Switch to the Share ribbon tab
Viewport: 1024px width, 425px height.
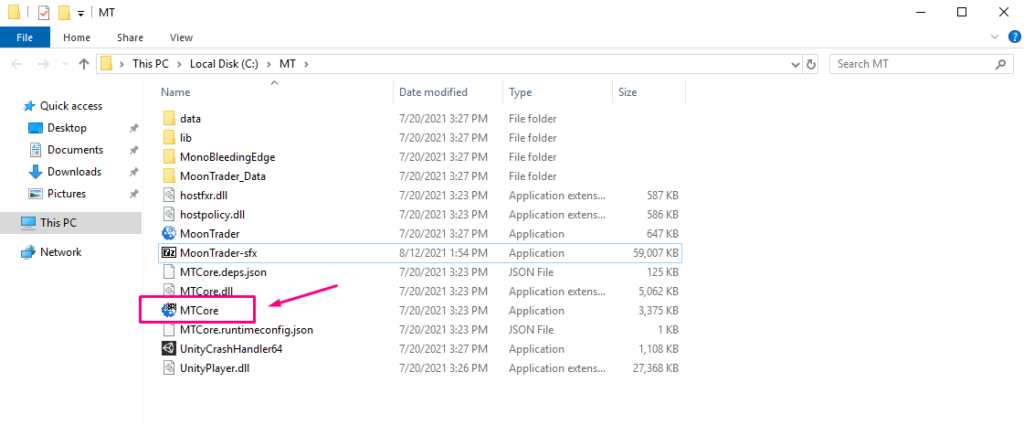point(130,37)
